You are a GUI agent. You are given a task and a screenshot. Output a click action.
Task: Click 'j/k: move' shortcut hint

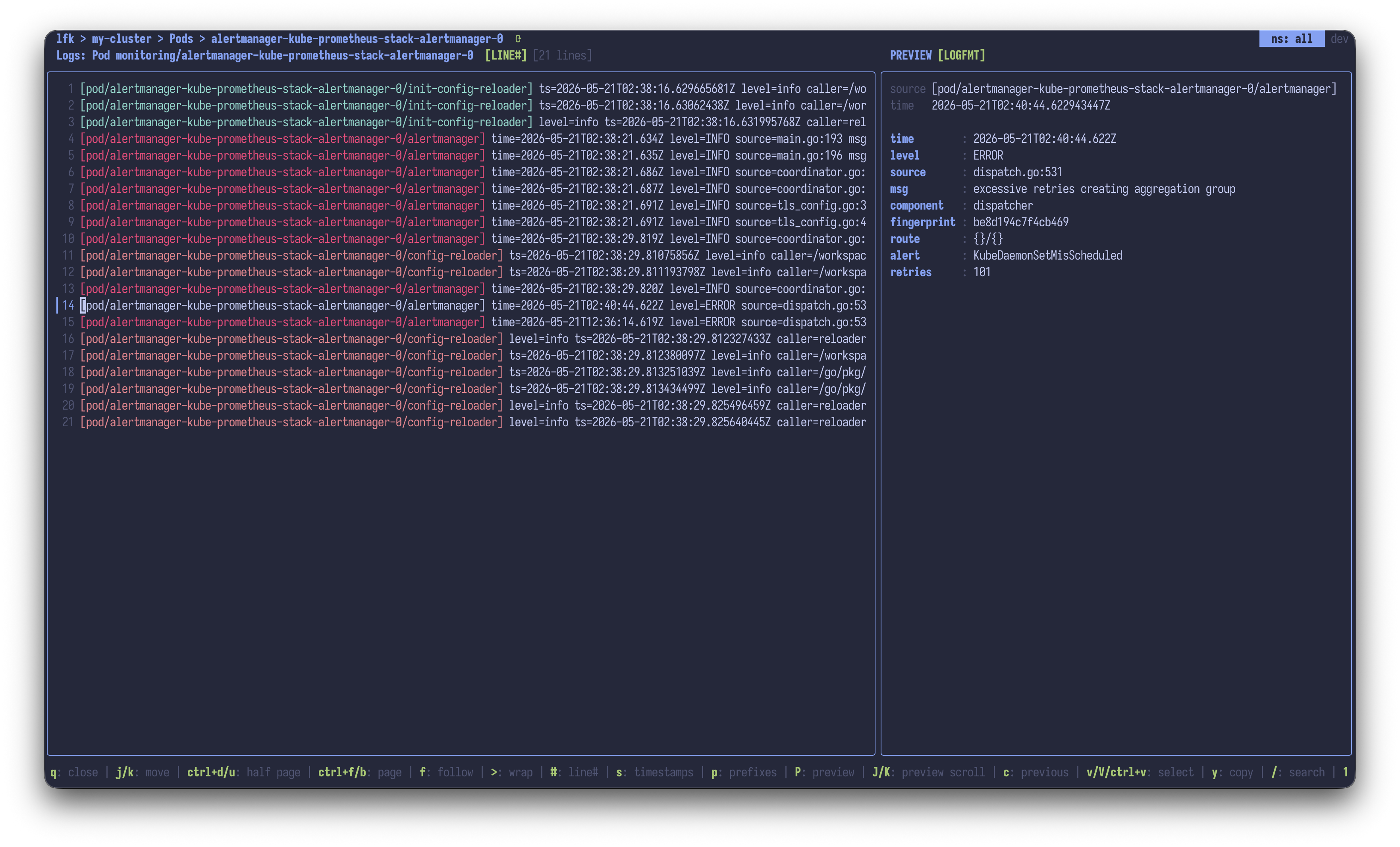143,772
